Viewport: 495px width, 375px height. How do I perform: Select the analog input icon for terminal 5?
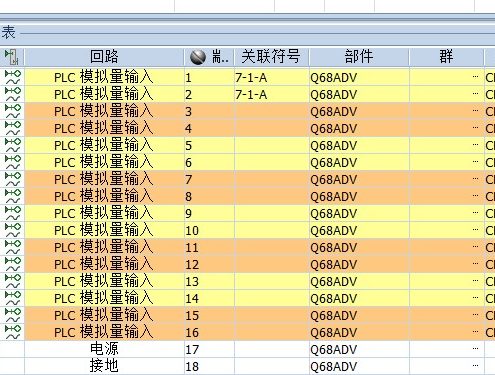point(13,145)
